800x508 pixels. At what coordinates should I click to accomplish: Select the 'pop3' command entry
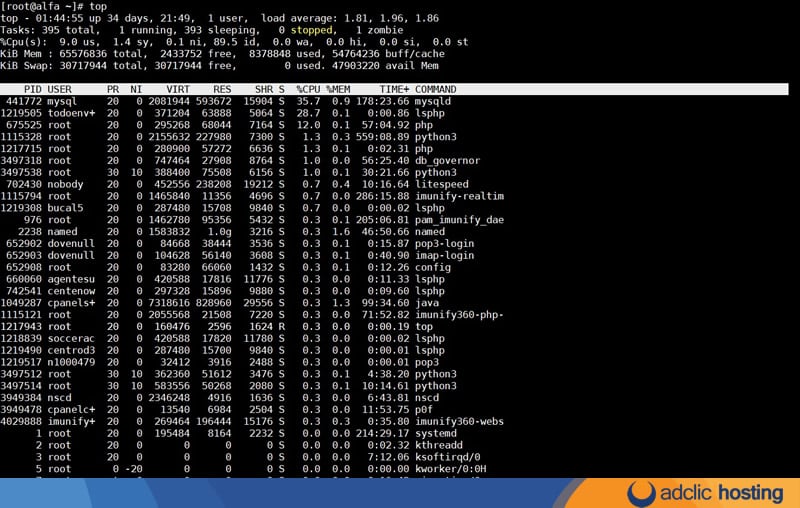[x=427, y=362]
